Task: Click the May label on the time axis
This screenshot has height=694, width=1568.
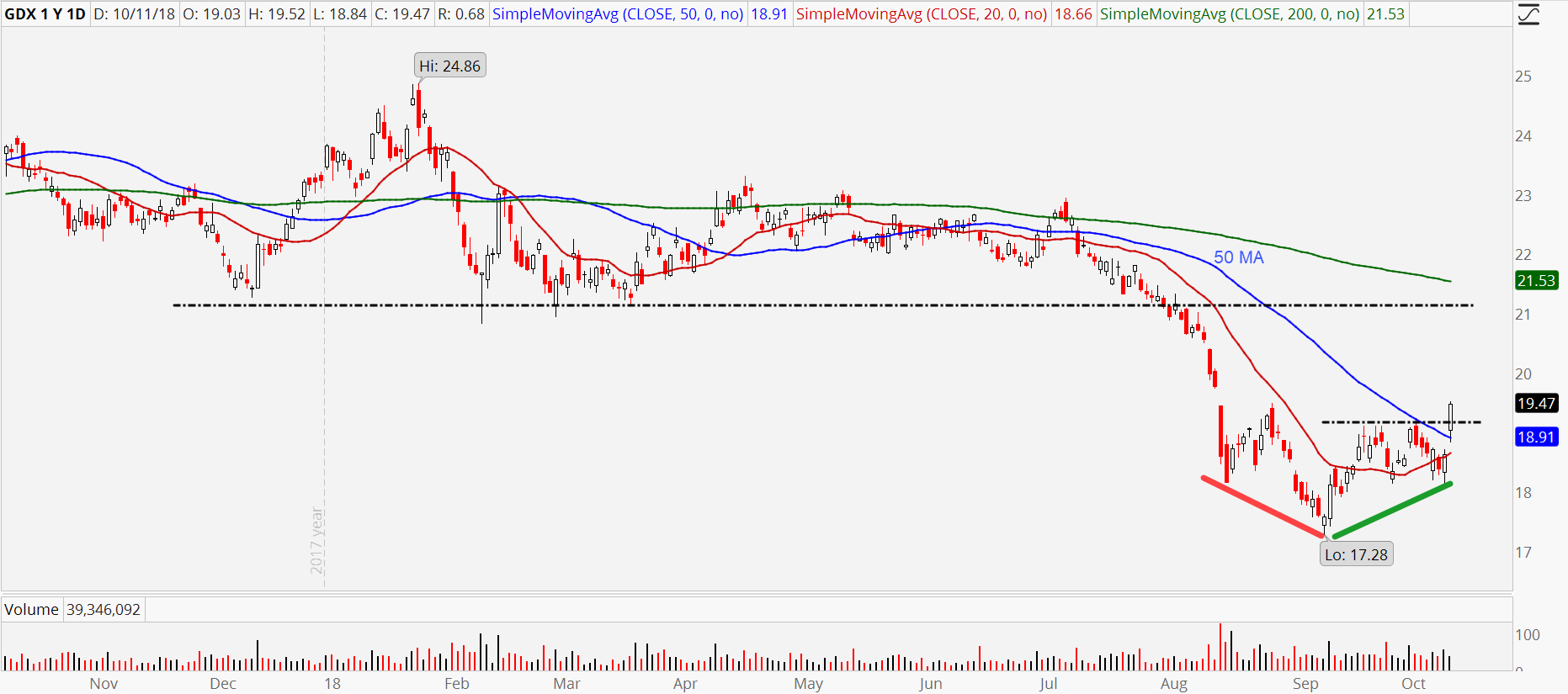Action: coord(809,684)
